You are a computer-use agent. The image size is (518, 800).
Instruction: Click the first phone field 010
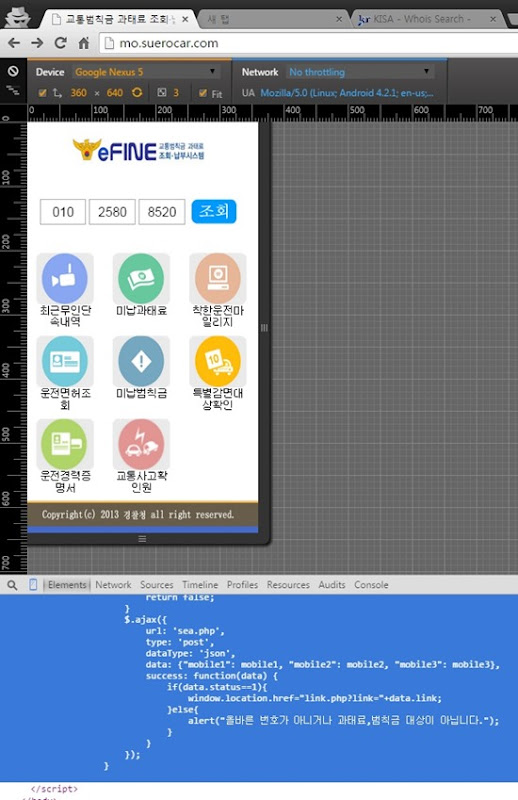63,212
